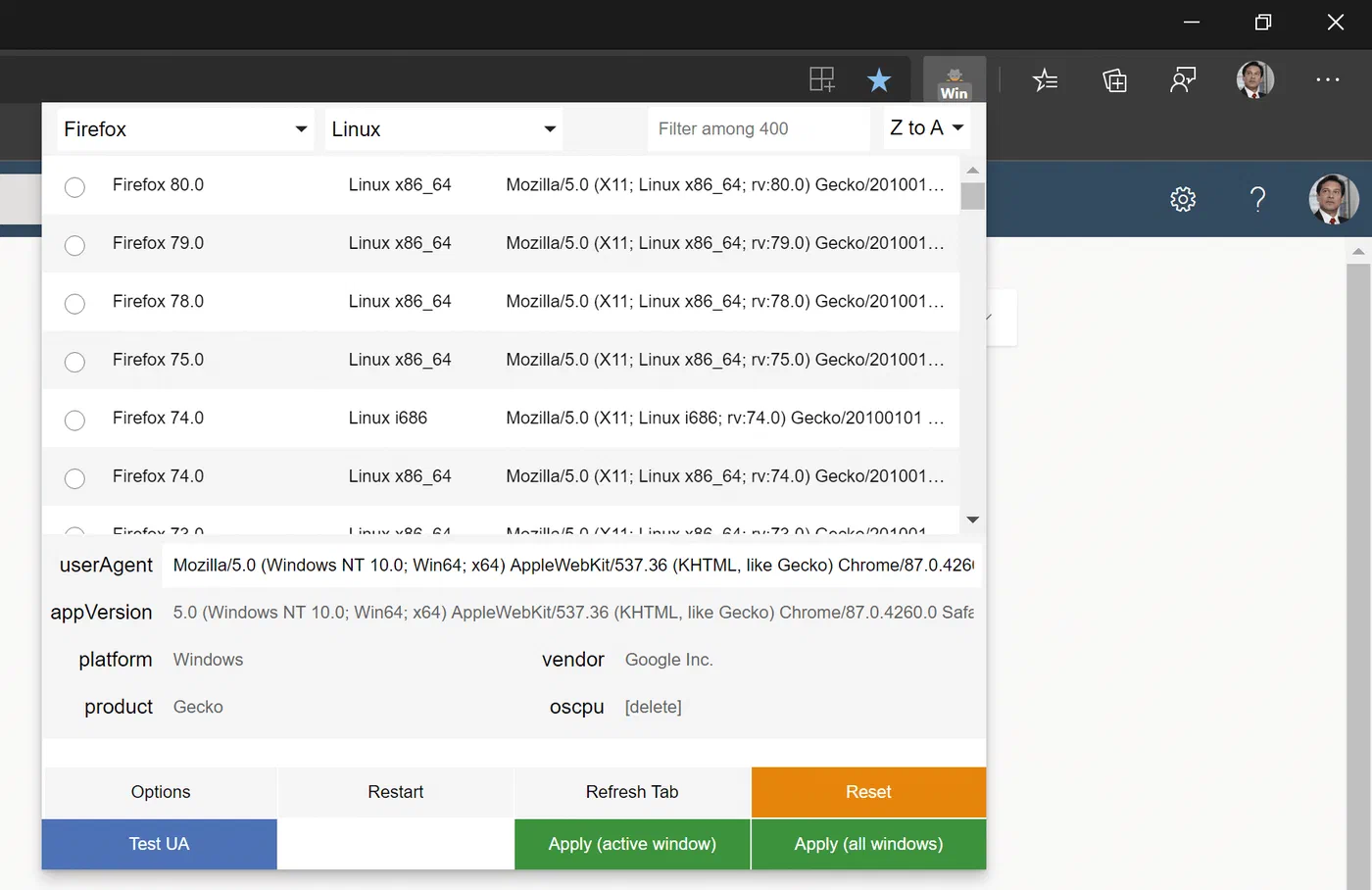Click the Firefox 75.0 user agent string
This screenshot has width=1372, height=890.
[x=725, y=360]
